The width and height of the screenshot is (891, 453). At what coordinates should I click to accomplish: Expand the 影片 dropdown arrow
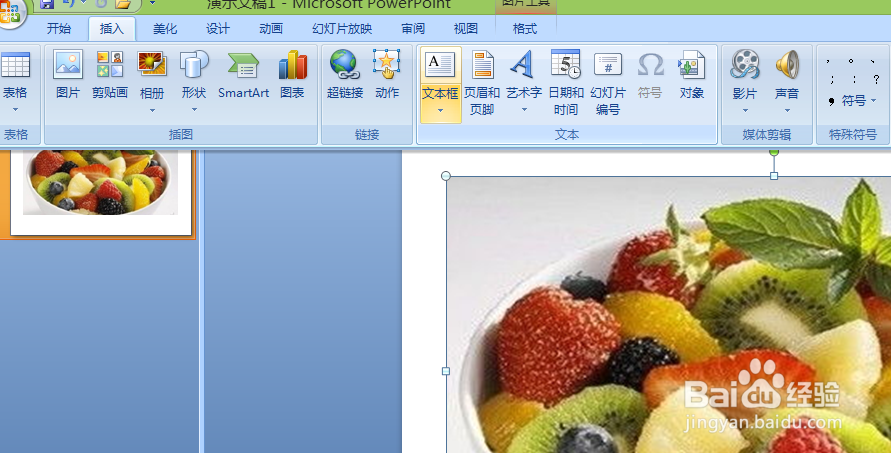[745, 110]
